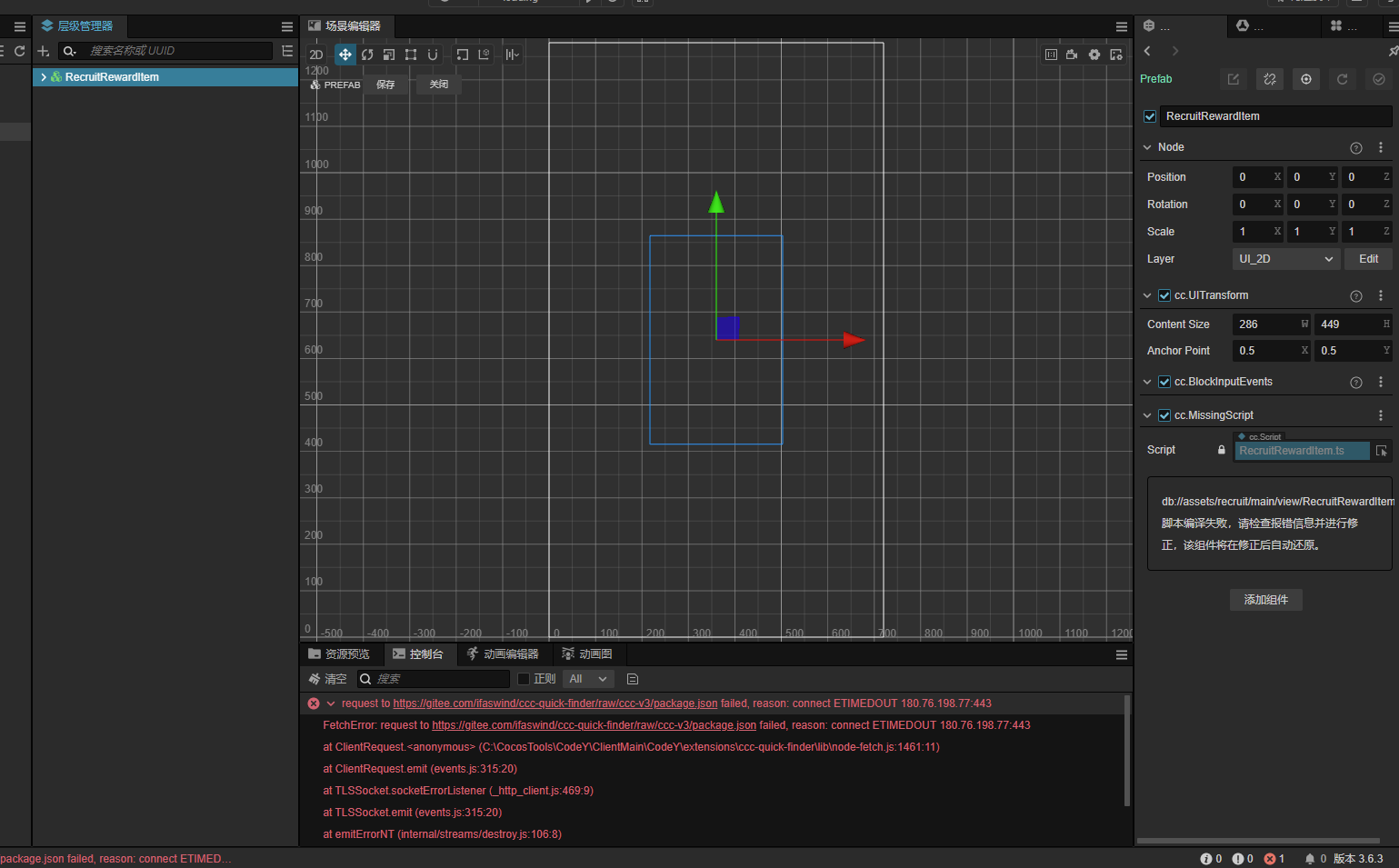Uncheck cc.BlockInputEvents component
Viewport: 1399px width, 868px height.
[x=1164, y=382]
